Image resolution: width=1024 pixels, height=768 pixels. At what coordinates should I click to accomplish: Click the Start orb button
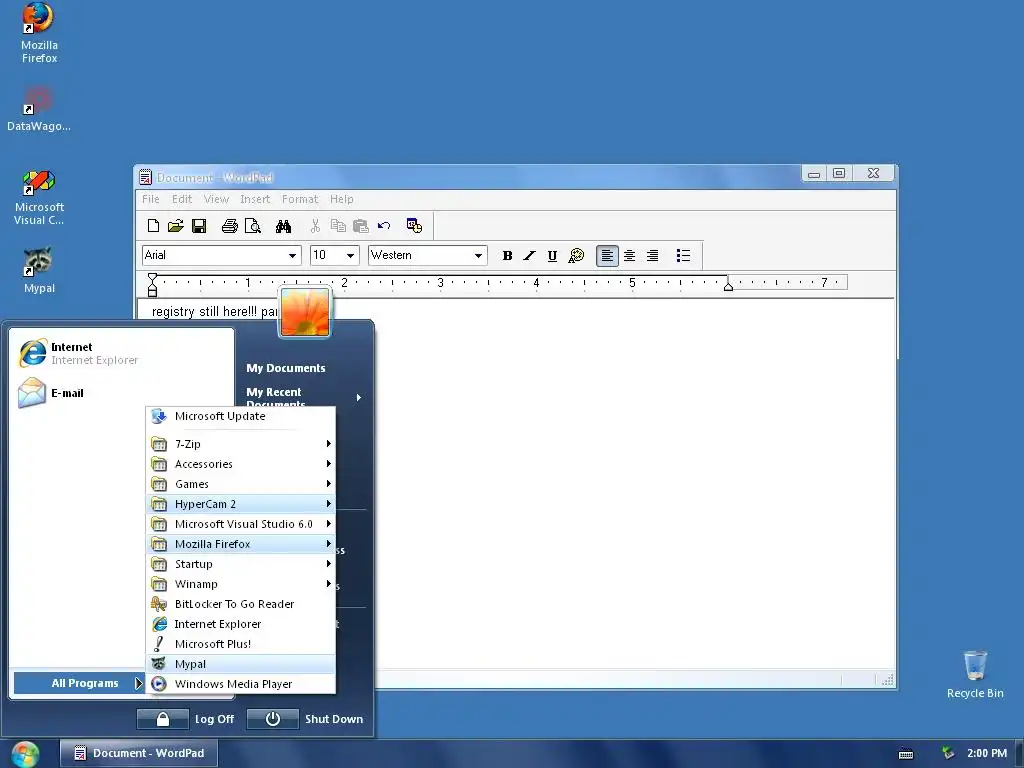tap(25, 754)
